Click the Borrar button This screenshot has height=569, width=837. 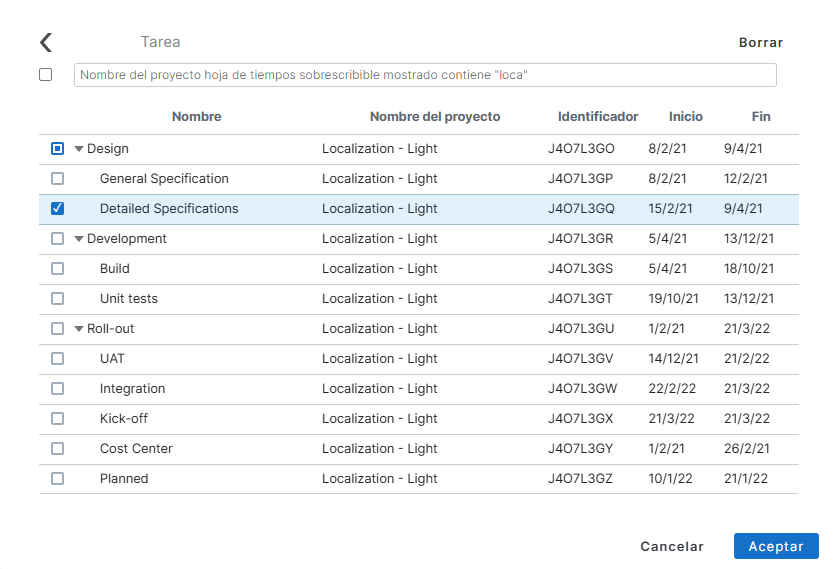(760, 43)
